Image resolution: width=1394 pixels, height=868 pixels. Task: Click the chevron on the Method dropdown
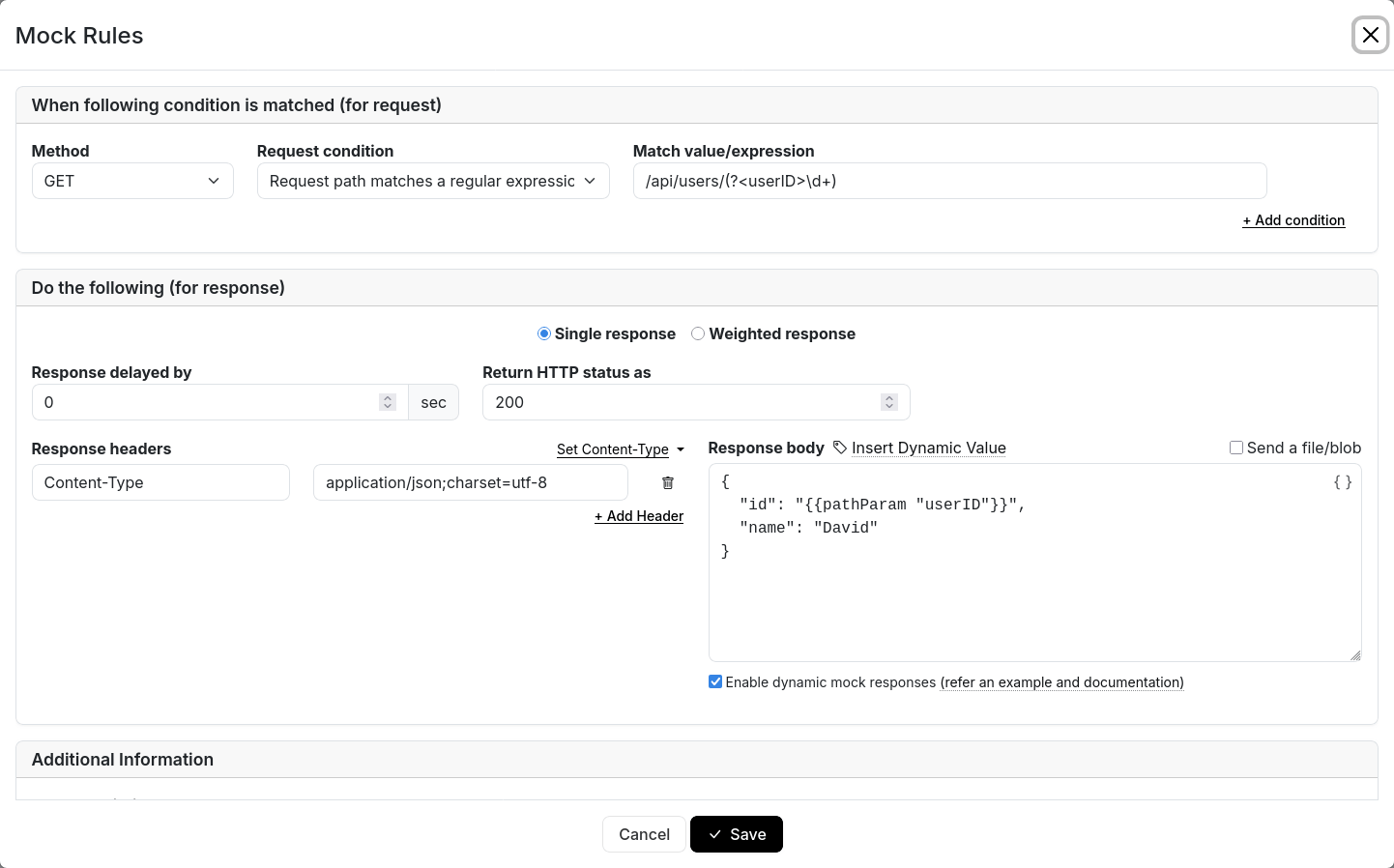click(x=214, y=181)
